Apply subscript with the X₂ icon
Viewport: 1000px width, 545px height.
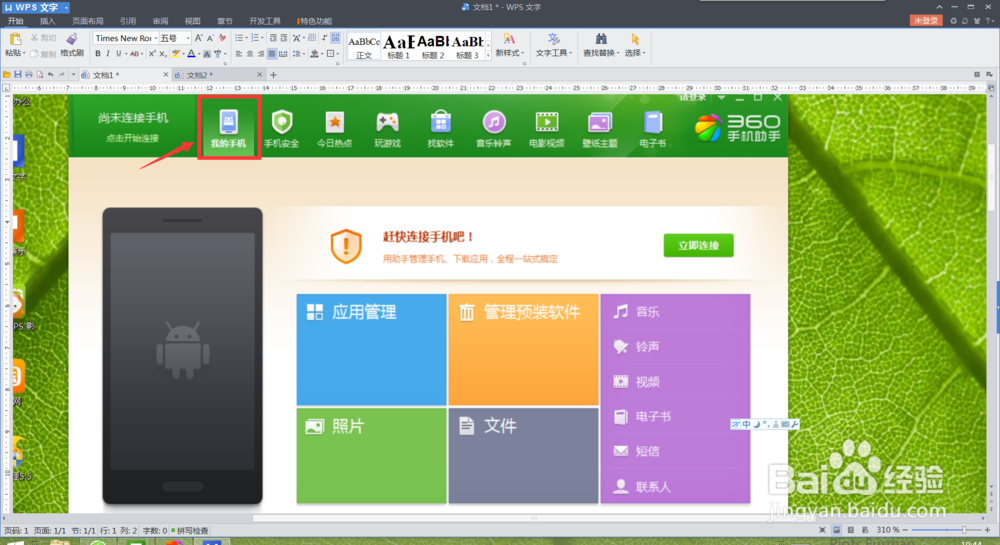[163, 54]
